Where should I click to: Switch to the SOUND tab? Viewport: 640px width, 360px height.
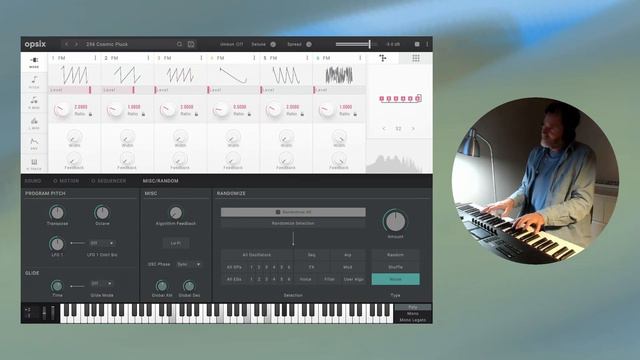33,181
